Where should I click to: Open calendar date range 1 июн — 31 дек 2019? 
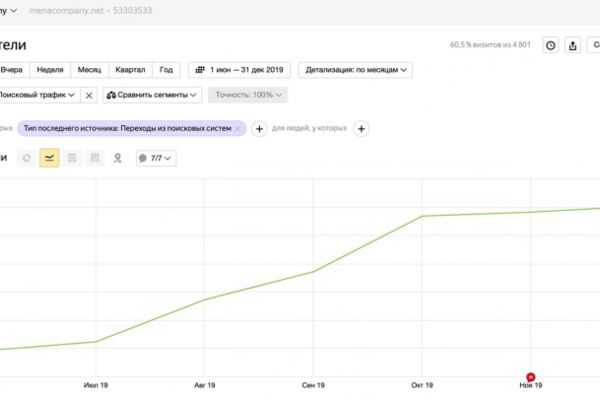pyautogui.click(x=239, y=70)
